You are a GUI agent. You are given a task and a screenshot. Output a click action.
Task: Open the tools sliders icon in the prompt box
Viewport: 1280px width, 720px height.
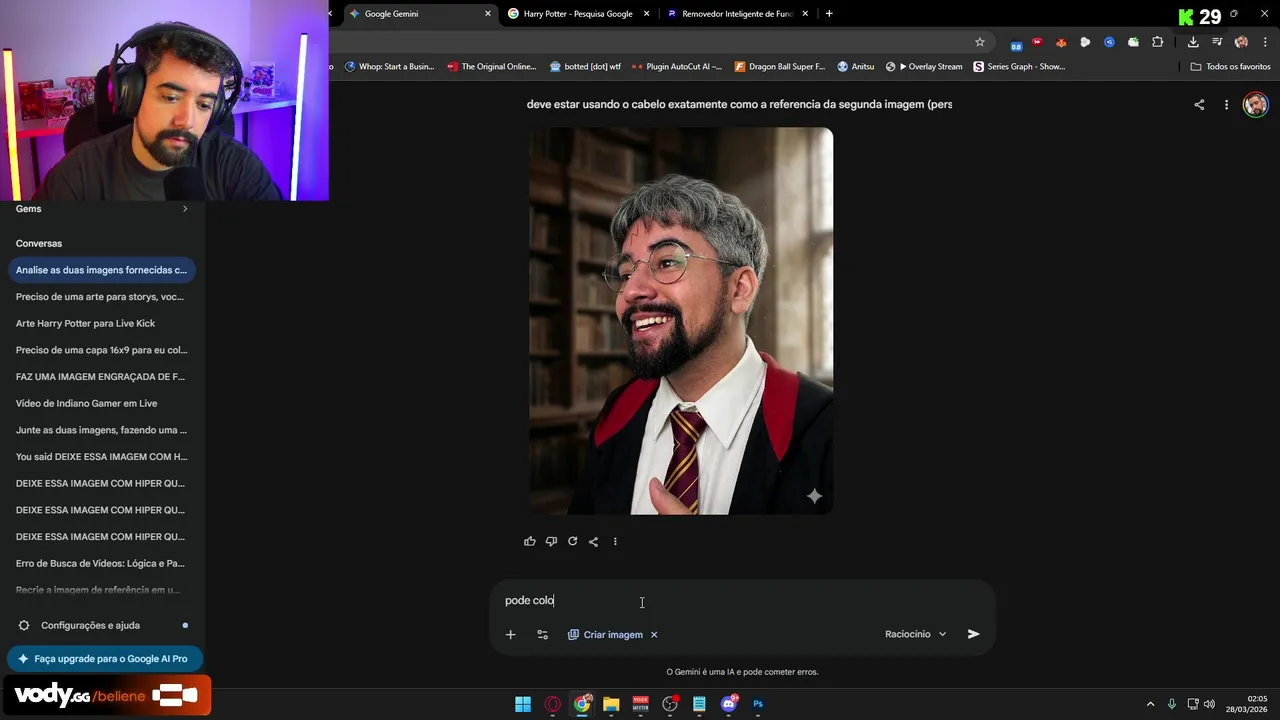pyautogui.click(x=542, y=634)
